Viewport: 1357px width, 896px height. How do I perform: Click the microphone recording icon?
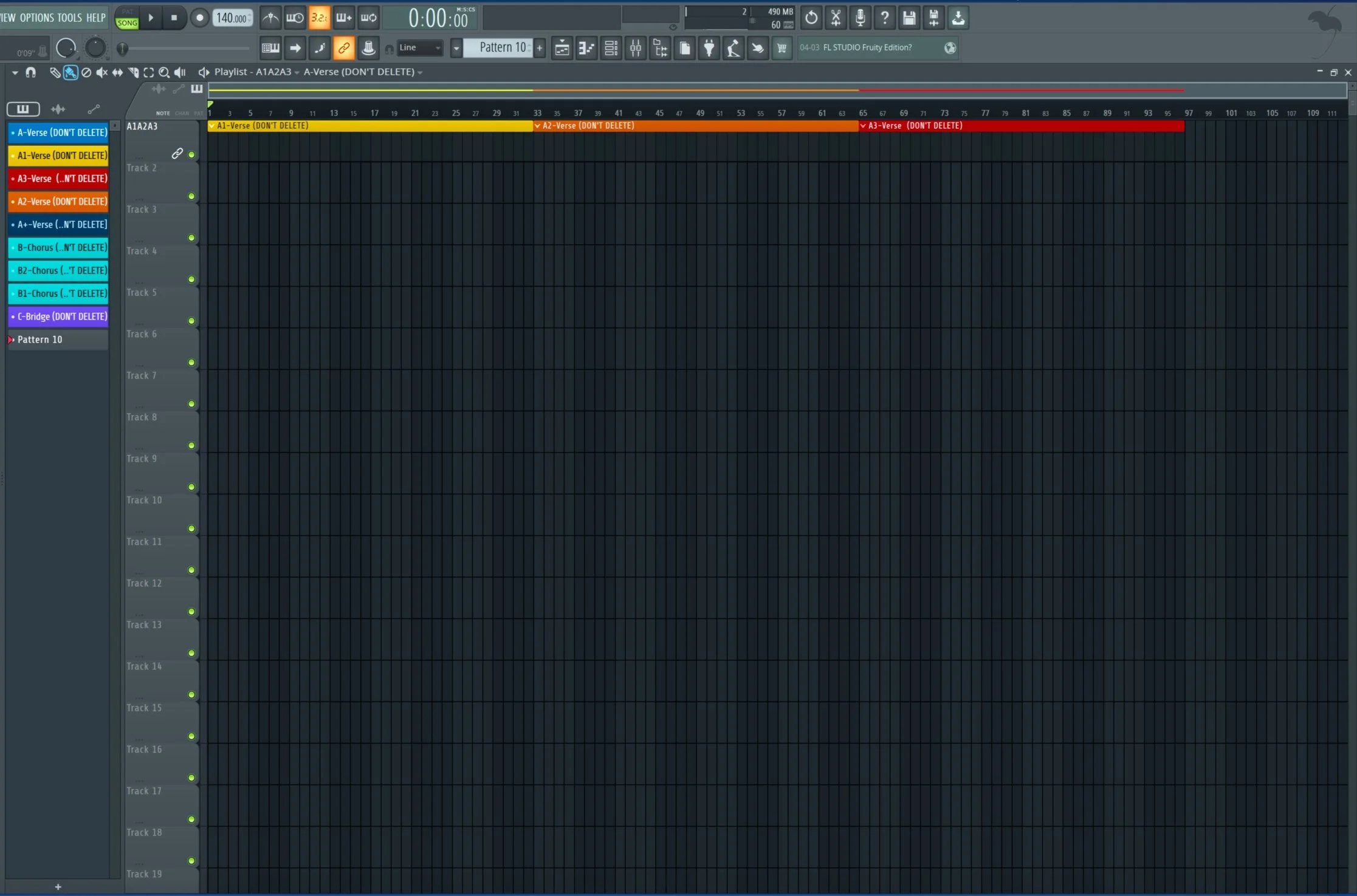tap(860, 18)
